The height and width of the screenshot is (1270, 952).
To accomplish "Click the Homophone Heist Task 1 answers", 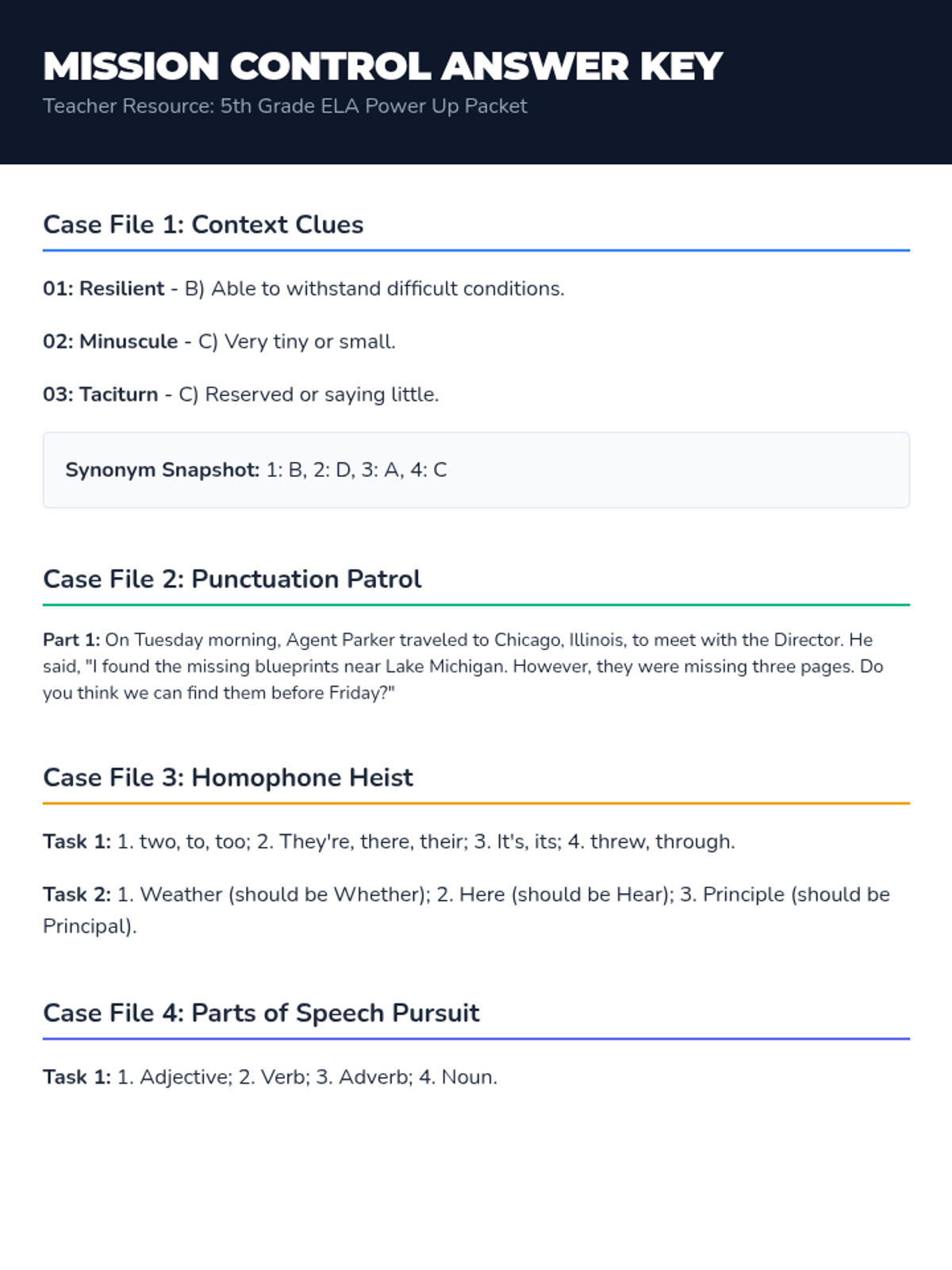I will click(x=389, y=842).
